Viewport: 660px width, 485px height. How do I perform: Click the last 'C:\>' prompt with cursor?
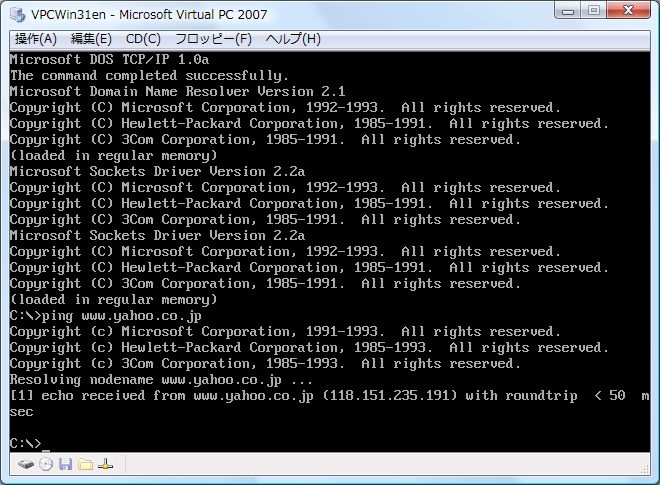(30, 443)
